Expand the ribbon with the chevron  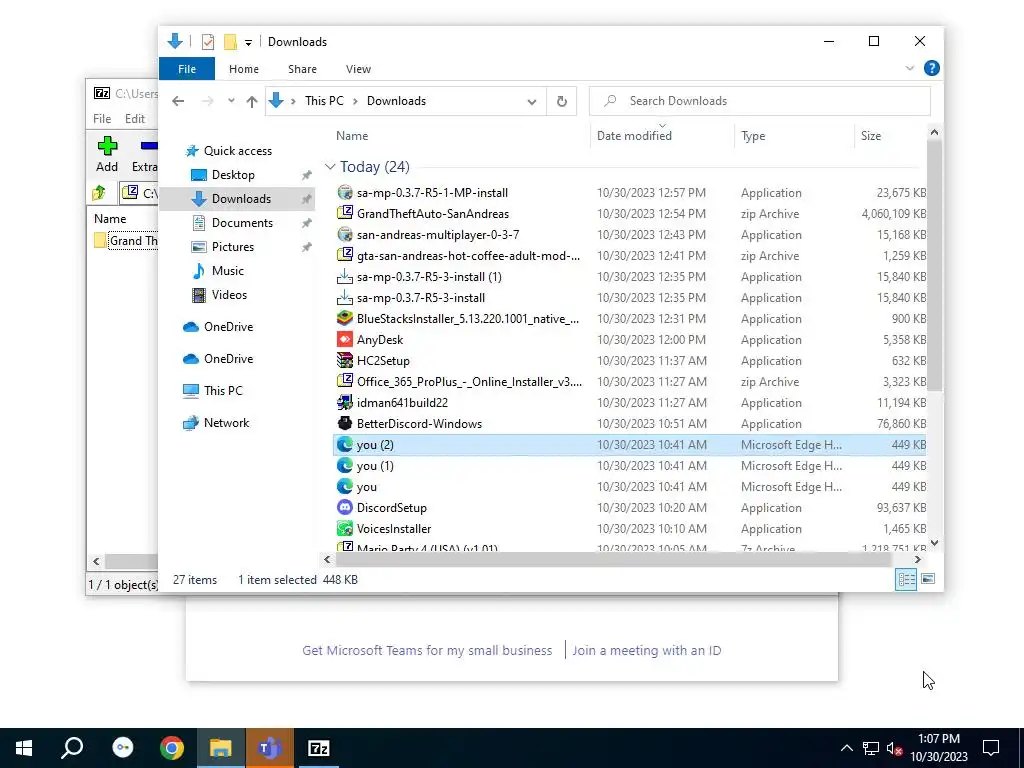tap(910, 69)
